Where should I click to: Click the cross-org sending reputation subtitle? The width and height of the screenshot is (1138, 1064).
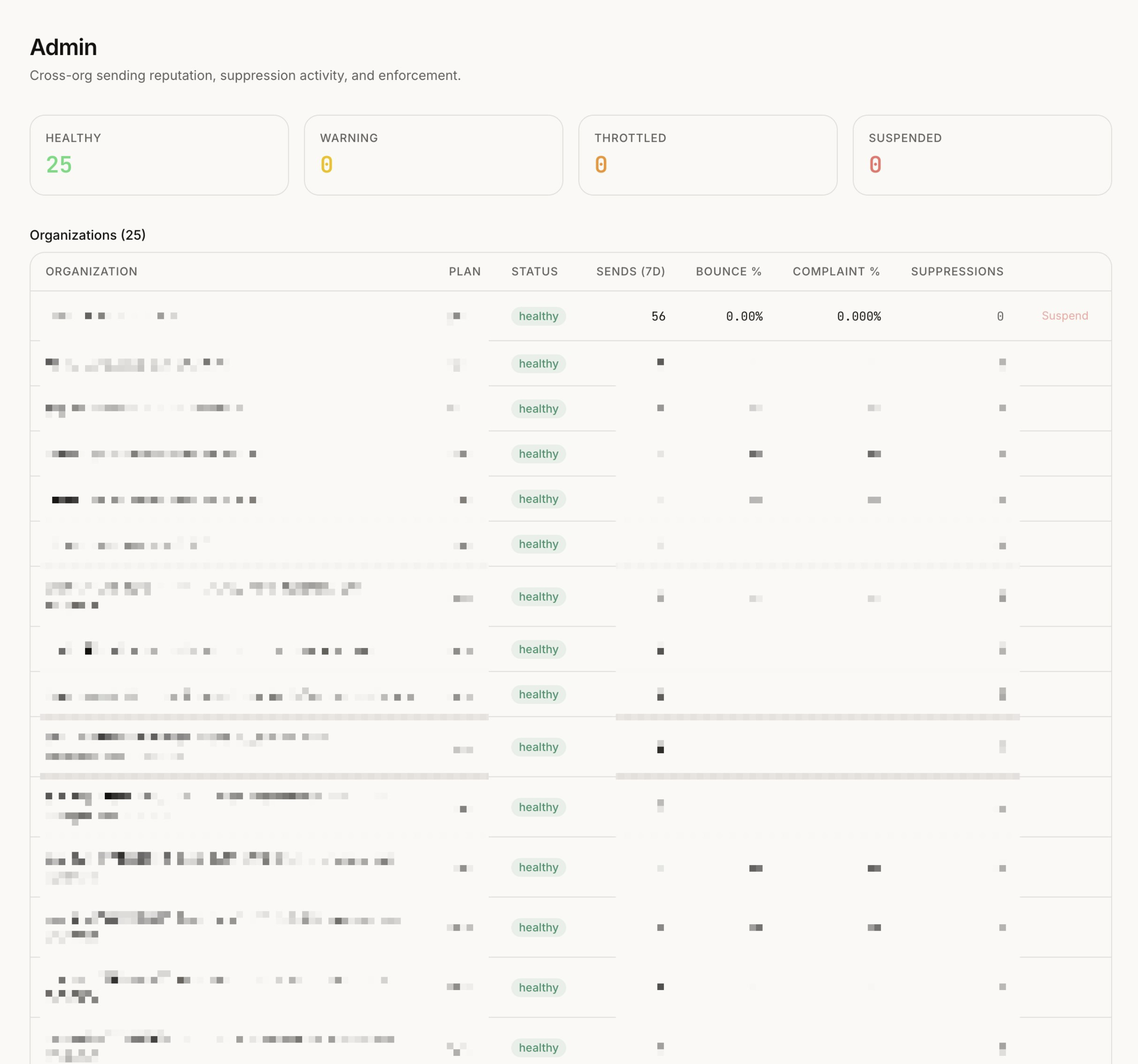click(x=245, y=76)
